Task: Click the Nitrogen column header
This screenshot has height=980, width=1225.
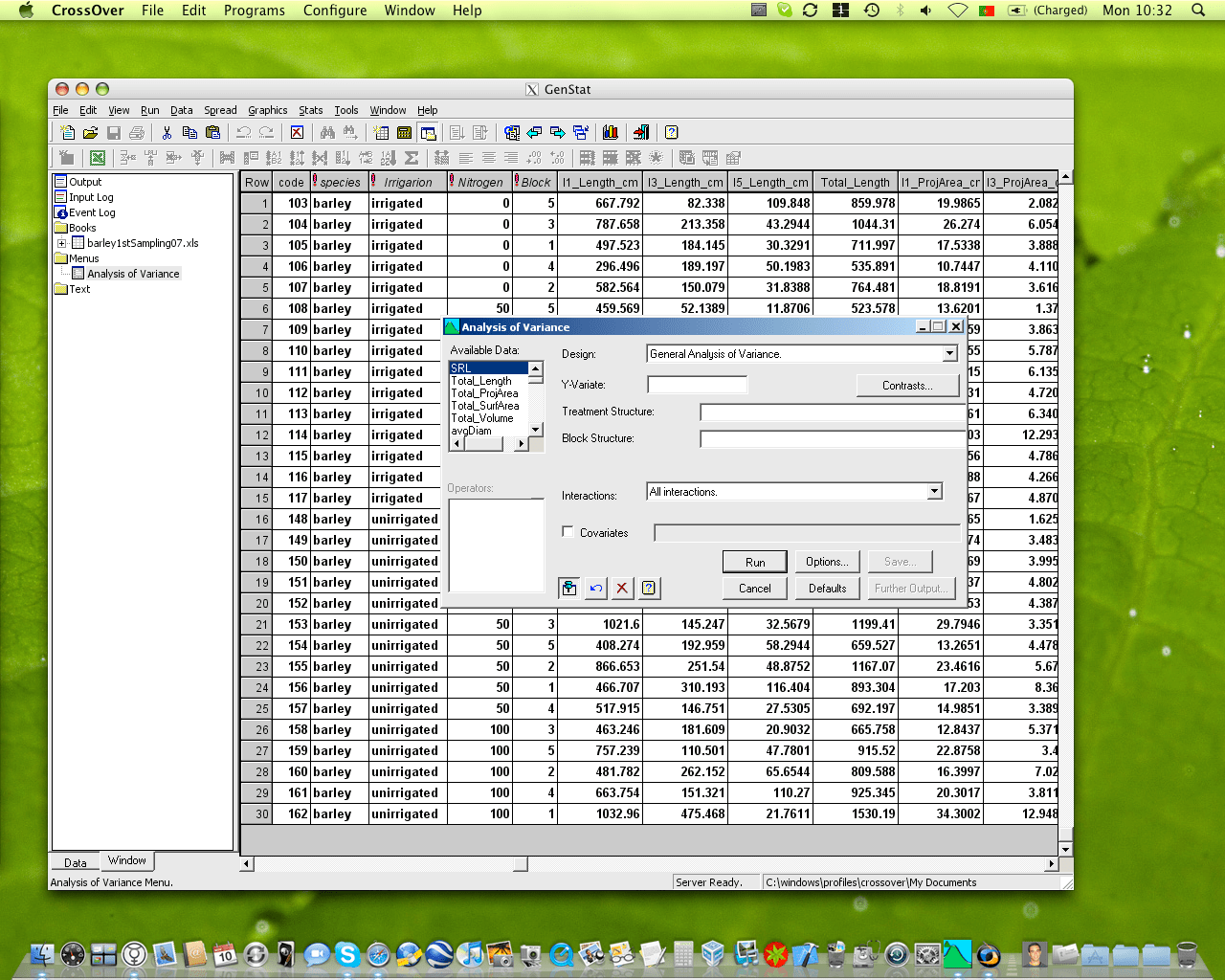Action: click(479, 182)
